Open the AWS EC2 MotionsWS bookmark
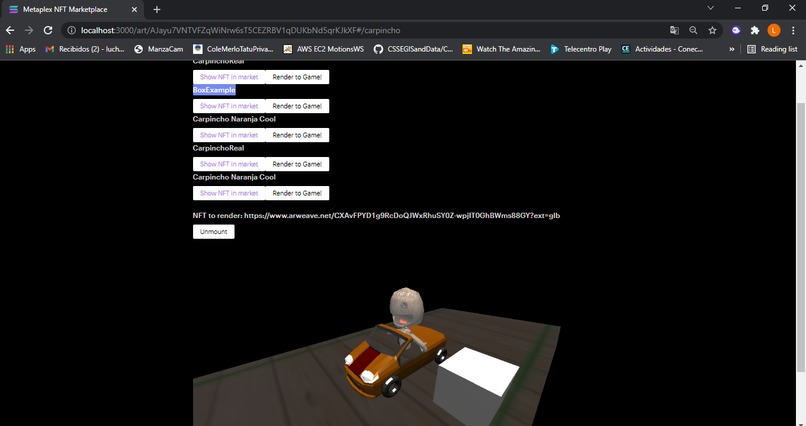806x426 pixels. [324, 49]
